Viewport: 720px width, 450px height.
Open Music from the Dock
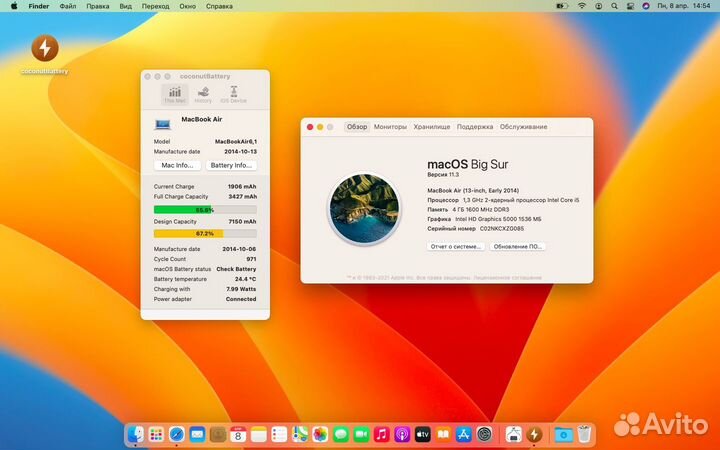click(382, 434)
